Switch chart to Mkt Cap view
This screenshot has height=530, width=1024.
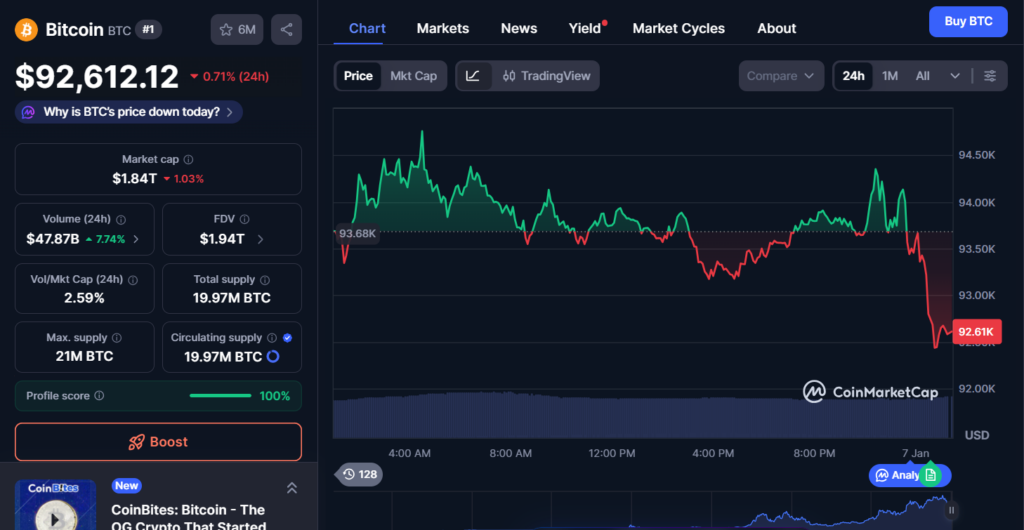point(413,76)
